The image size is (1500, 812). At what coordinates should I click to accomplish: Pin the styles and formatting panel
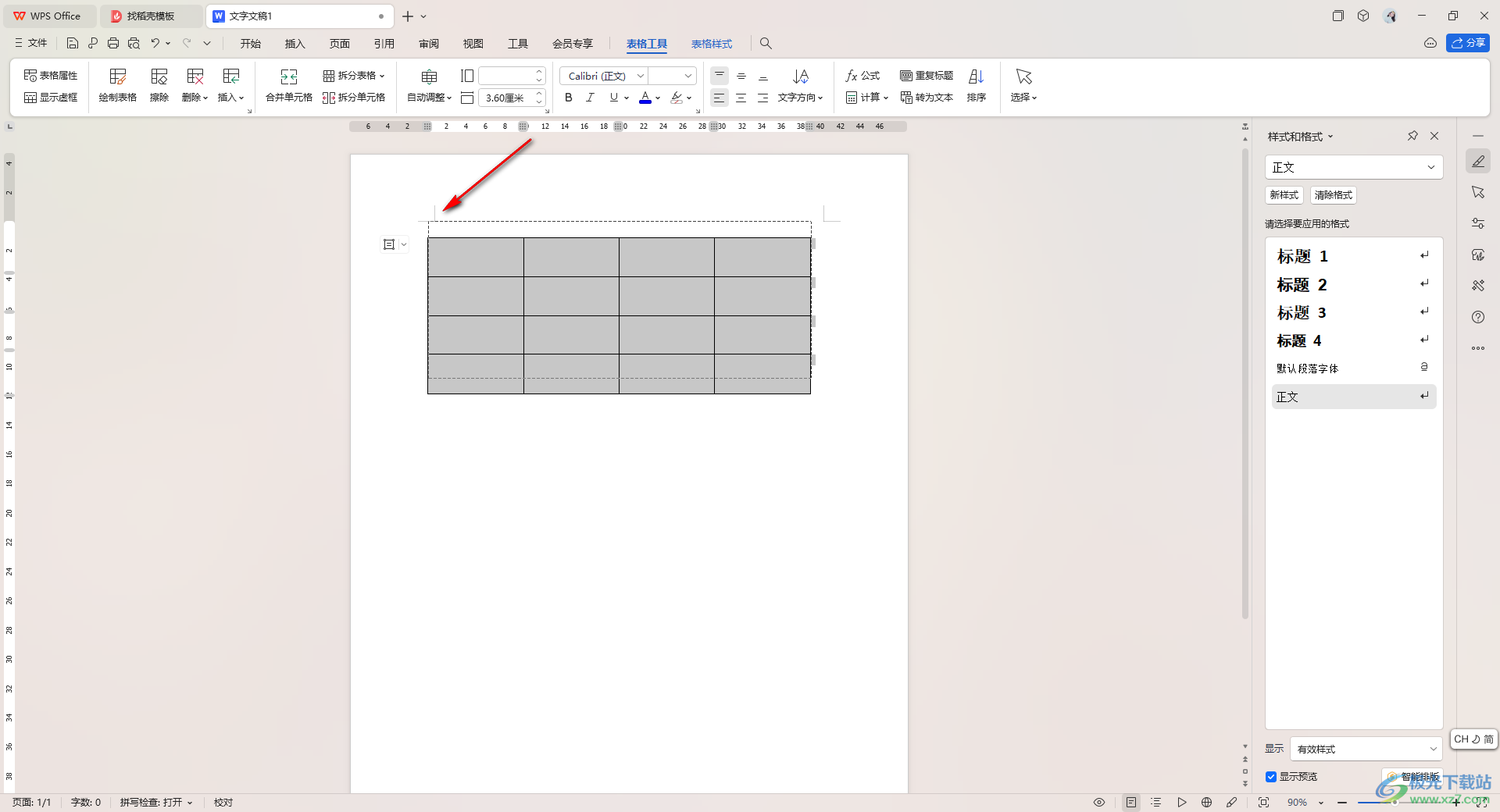pos(1412,136)
